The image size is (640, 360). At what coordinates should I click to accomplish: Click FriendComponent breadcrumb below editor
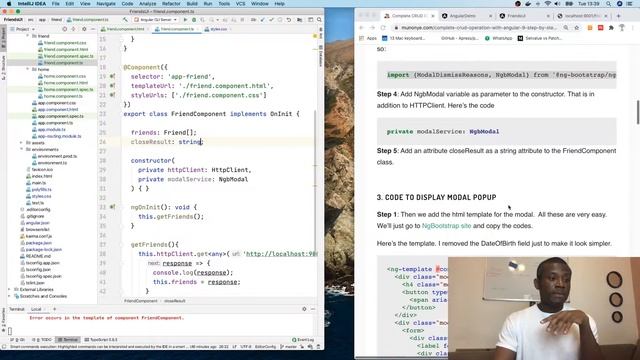pyautogui.click(x=141, y=301)
